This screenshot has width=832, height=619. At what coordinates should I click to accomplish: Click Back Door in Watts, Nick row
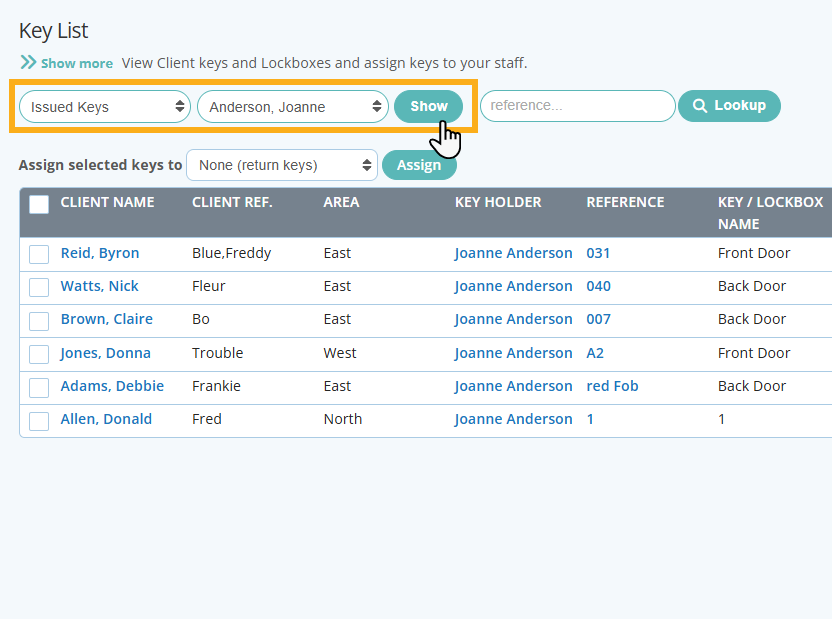click(x=752, y=286)
